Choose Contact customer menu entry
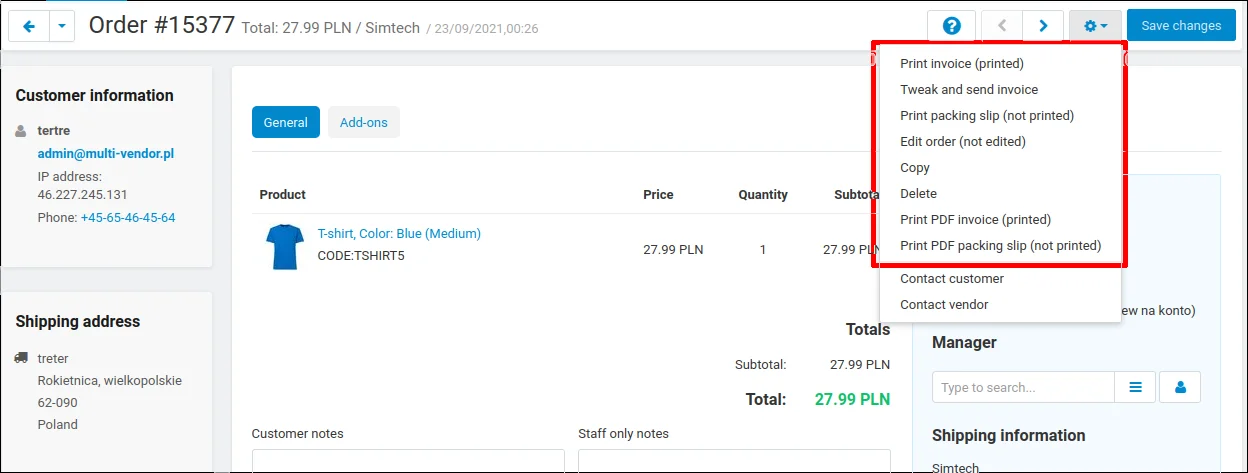The image size is (1248, 473). point(951,279)
